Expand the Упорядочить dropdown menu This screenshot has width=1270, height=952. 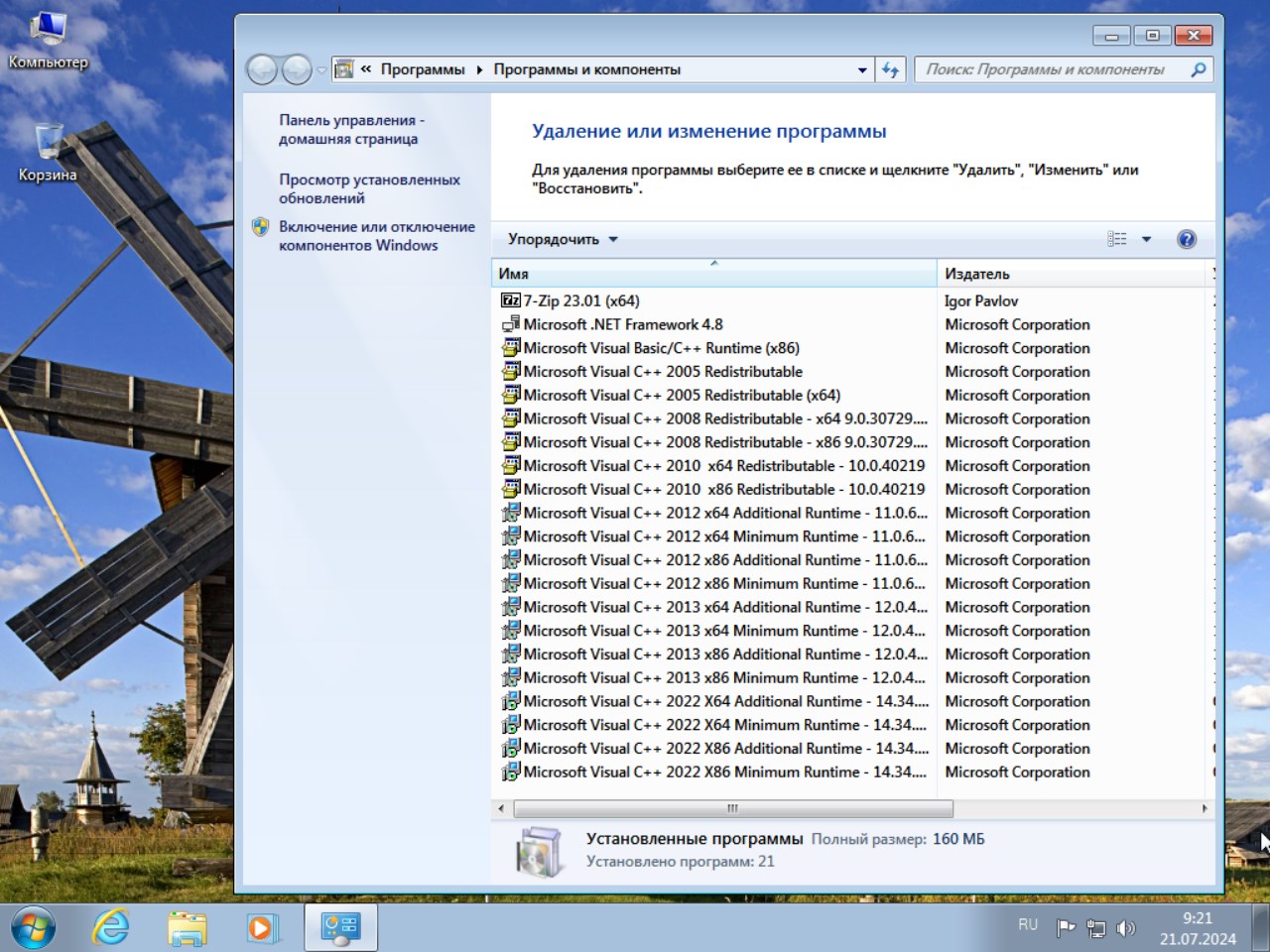563,239
